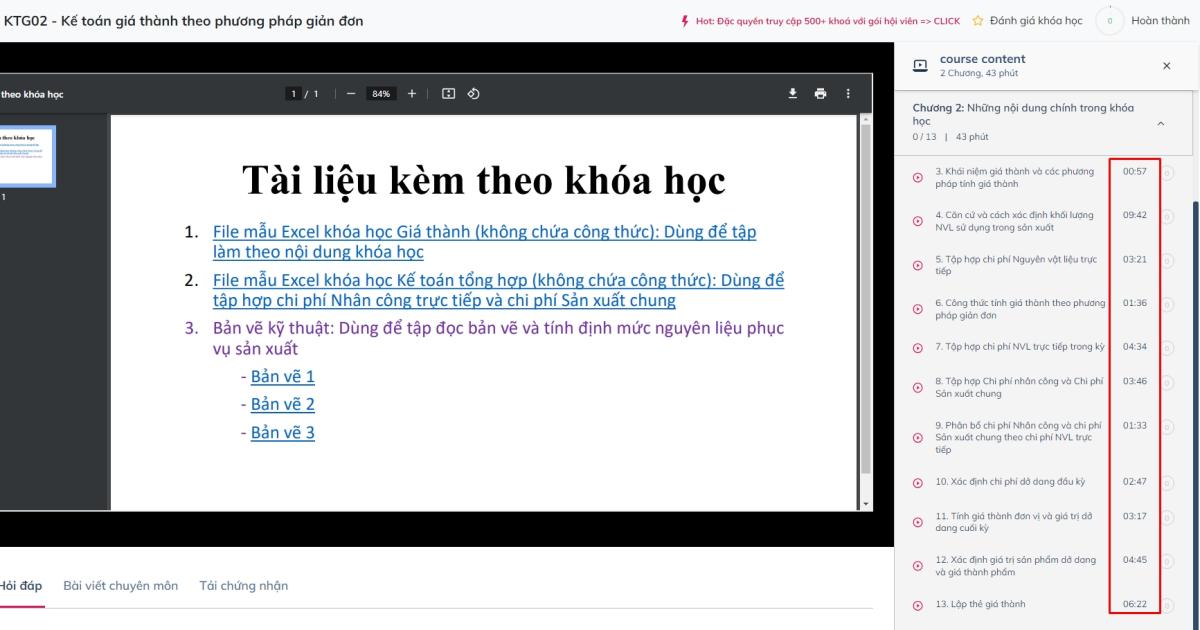The image size is (1200, 630).
Task: Rotate the PDF counterclockwise
Action: pyautogui.click(x=474, y=93)
